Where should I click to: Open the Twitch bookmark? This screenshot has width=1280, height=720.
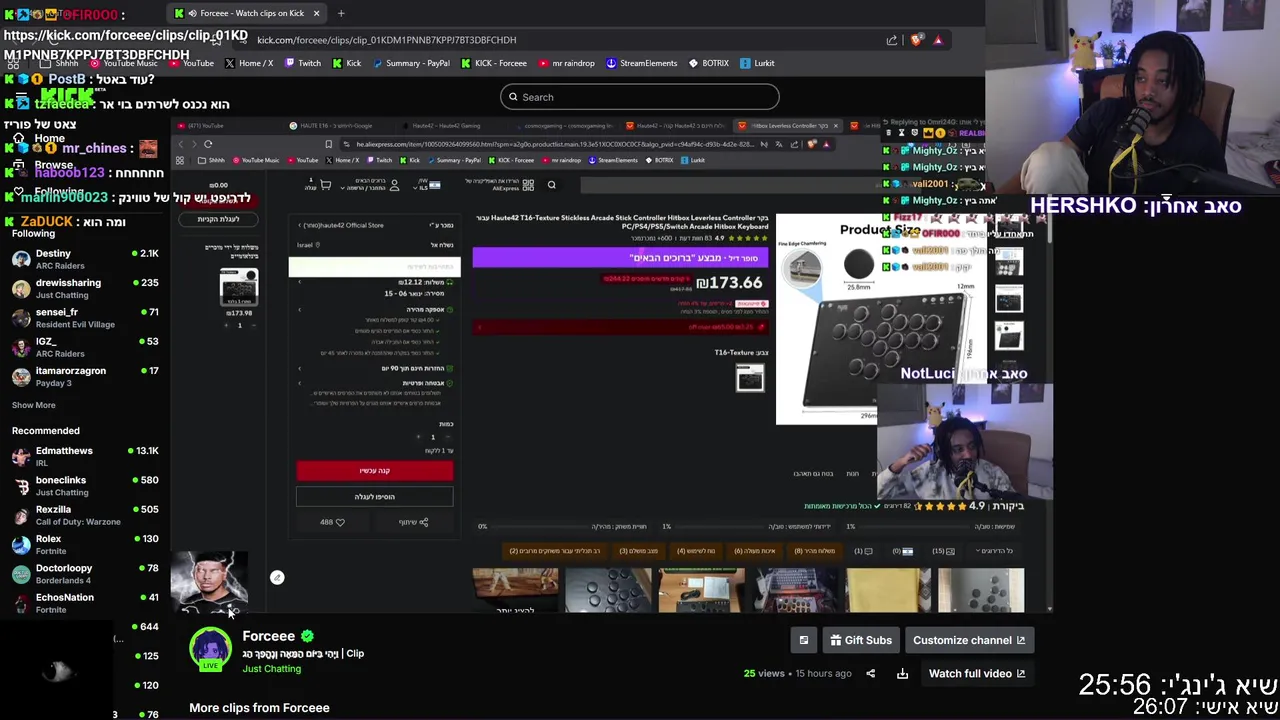(303, 63)
